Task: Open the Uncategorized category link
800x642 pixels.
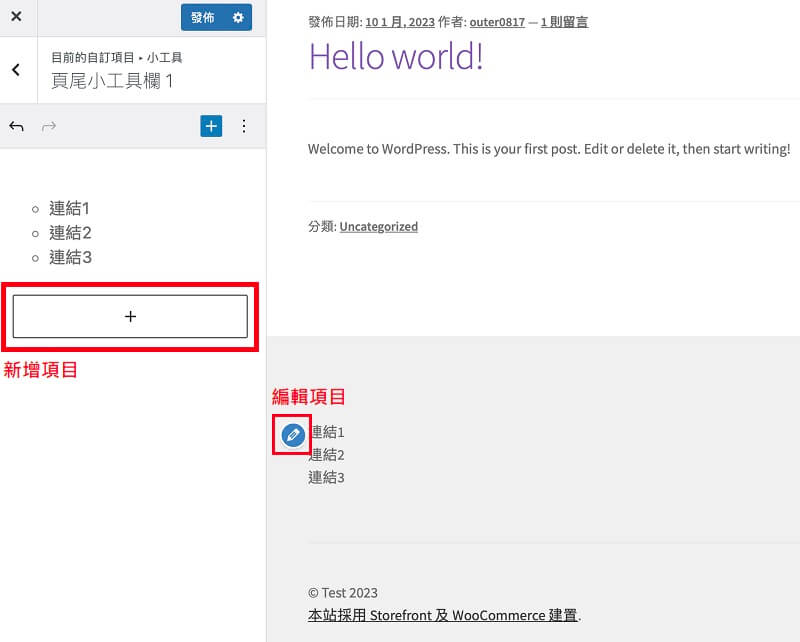Action: tap(379, 227)
